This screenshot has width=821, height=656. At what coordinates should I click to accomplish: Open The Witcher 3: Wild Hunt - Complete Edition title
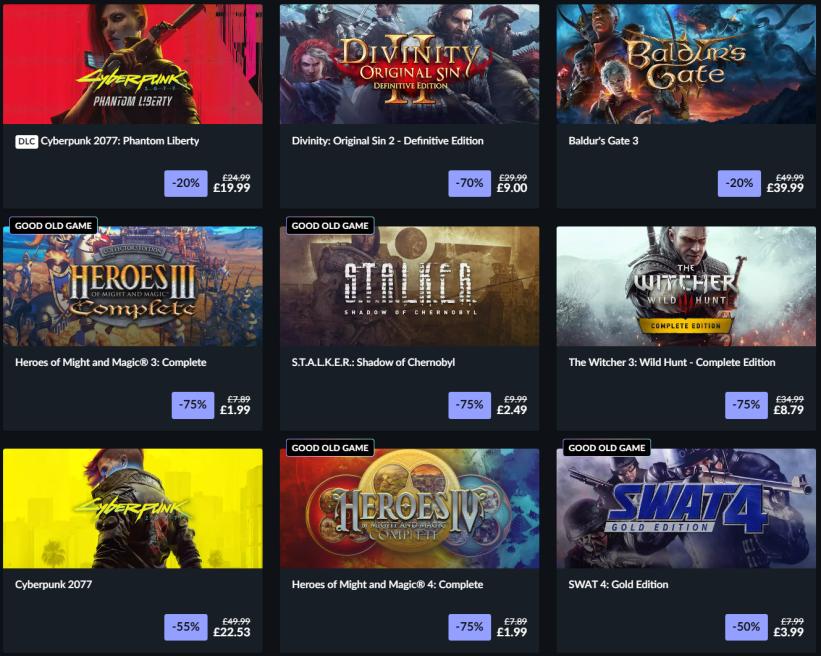tap(672, 362)
